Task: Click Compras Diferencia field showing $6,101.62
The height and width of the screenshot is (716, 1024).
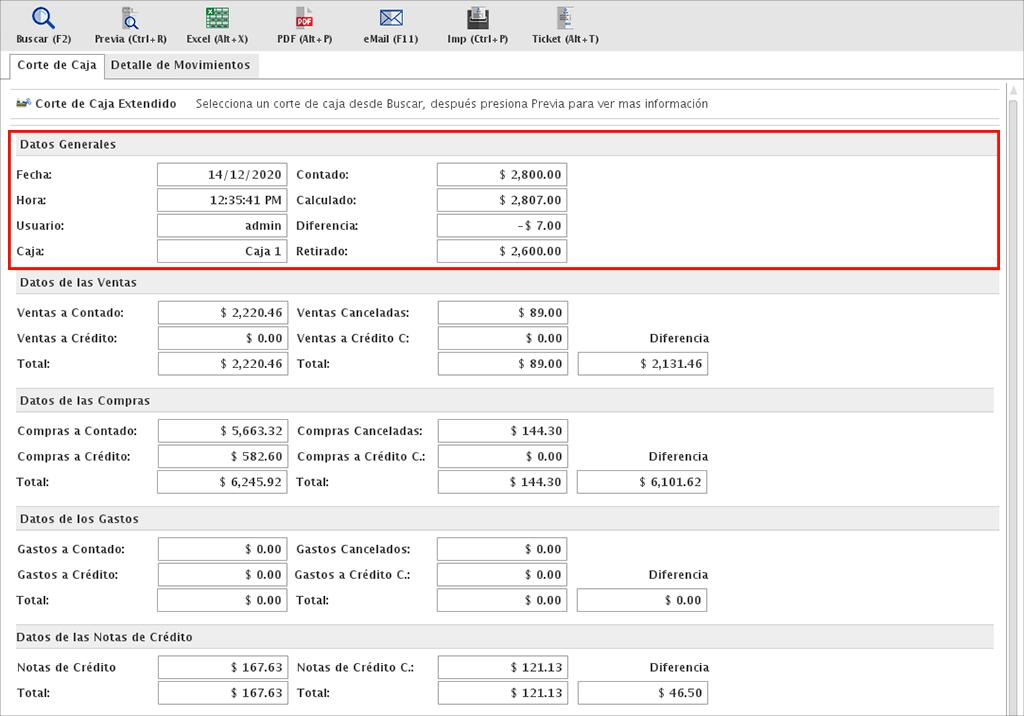Action: (642, 482)
